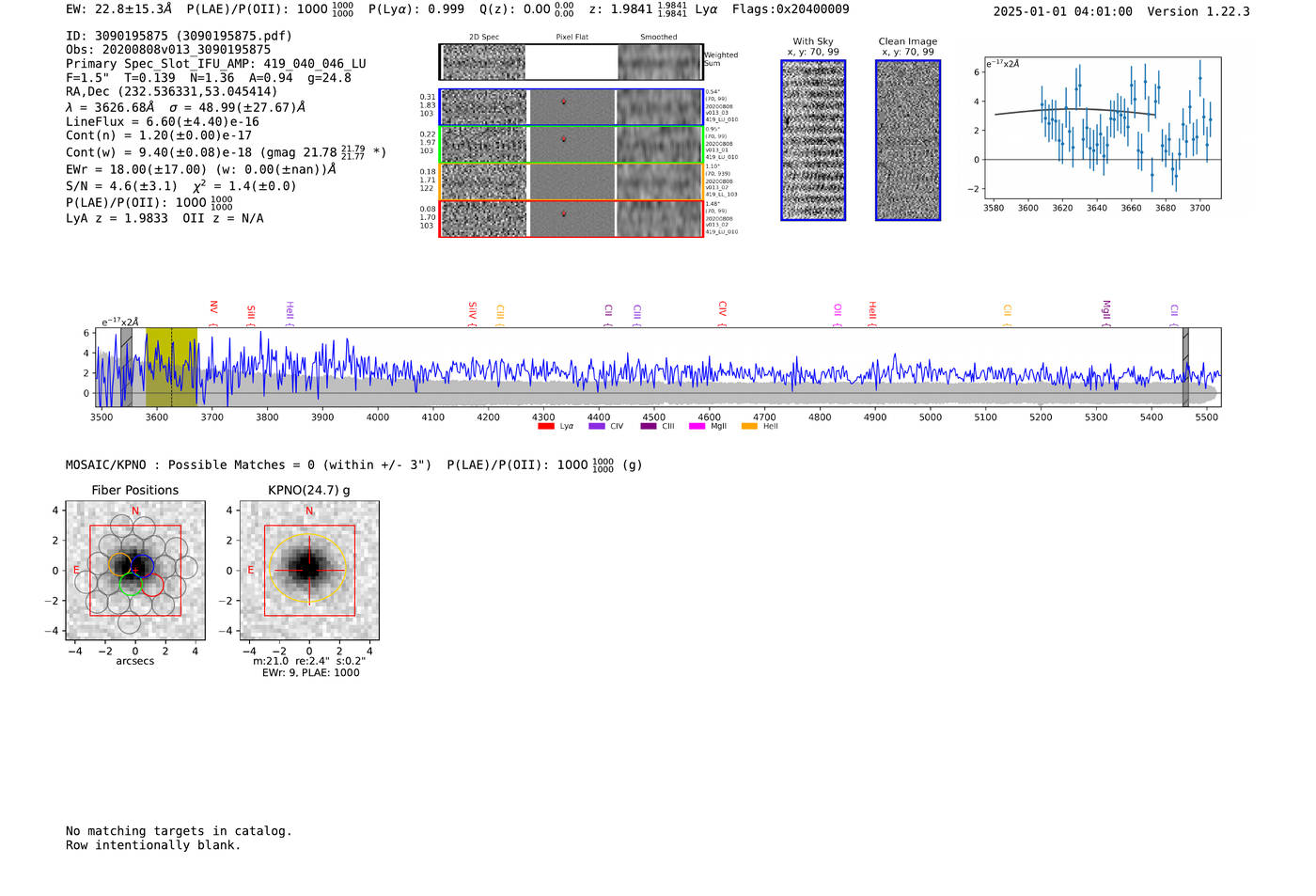Select the SiIV emission line marker
This screenshot has height=896, width=1316.
472,311
